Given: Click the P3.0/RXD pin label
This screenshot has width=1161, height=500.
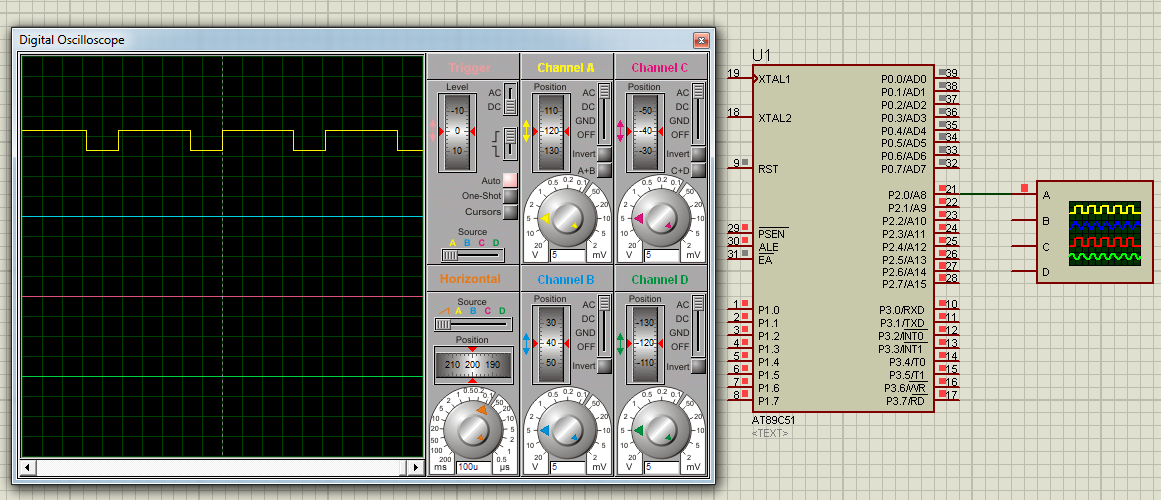Looking at the screenshot, I should tap(903, 310).
